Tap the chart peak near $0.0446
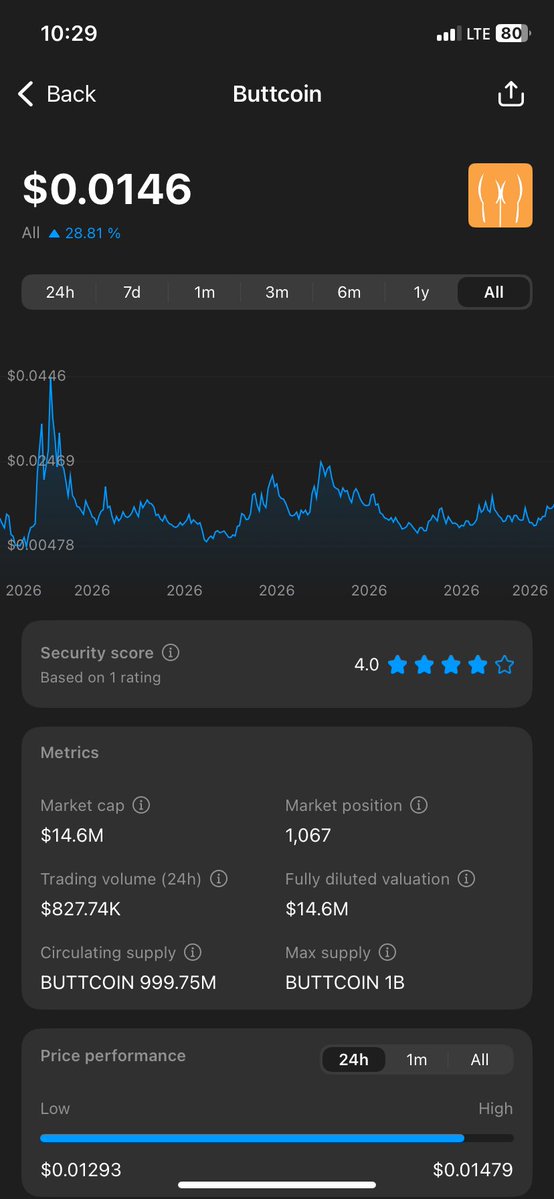554x1199 pixels. click(x=51, y=379)
